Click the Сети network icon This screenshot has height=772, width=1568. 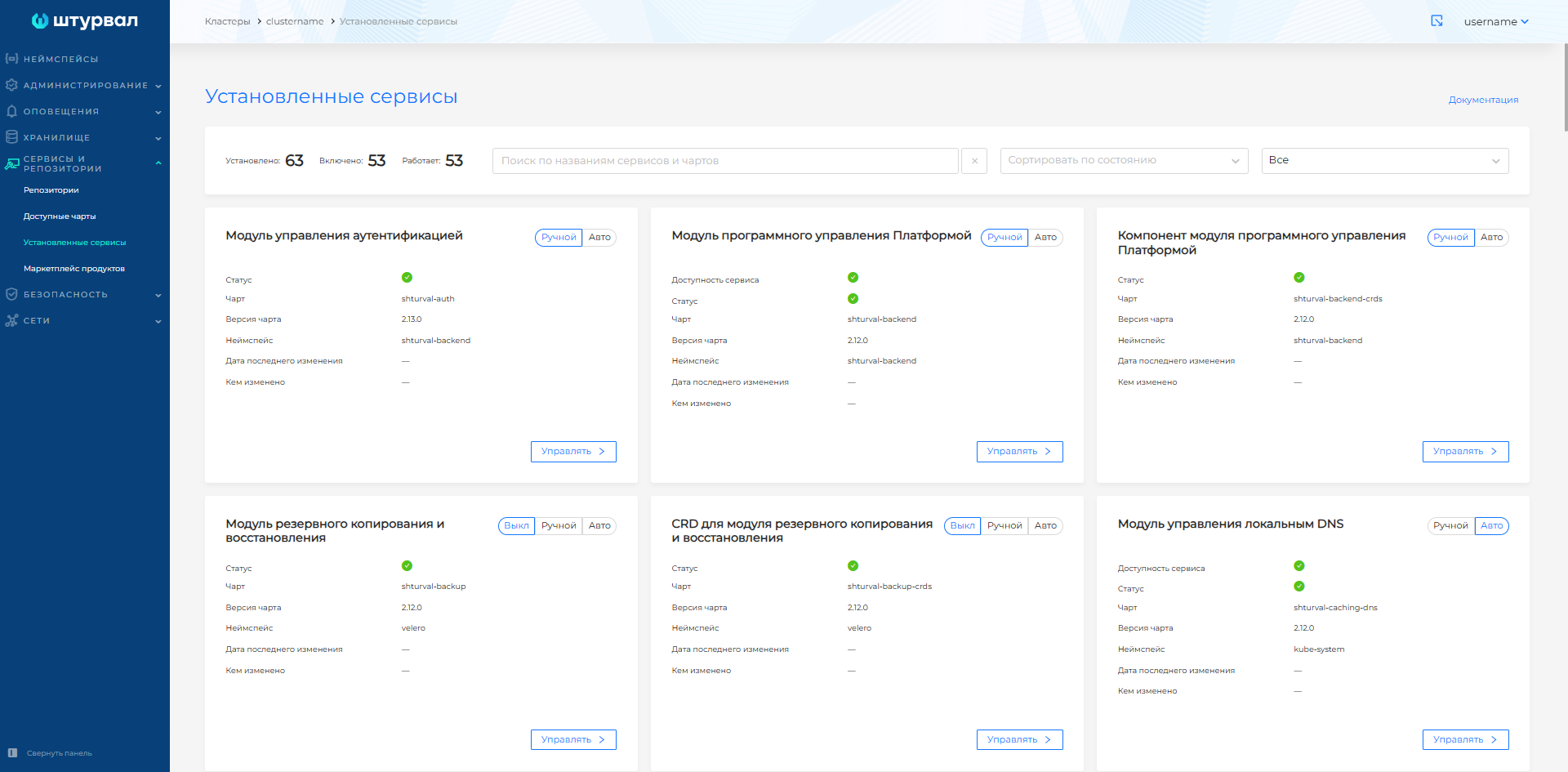(x=11, y=320)
